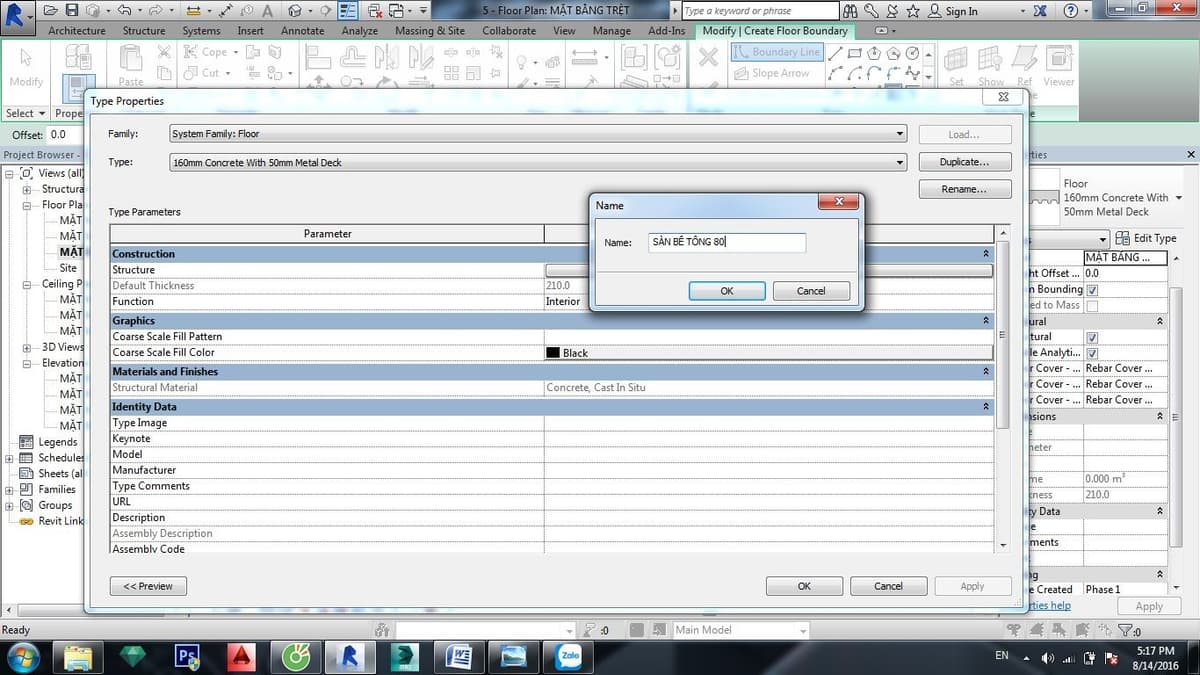Expand the Families node in Project Browser
The height and width of the screenshot is (675, 1200).
10,490
